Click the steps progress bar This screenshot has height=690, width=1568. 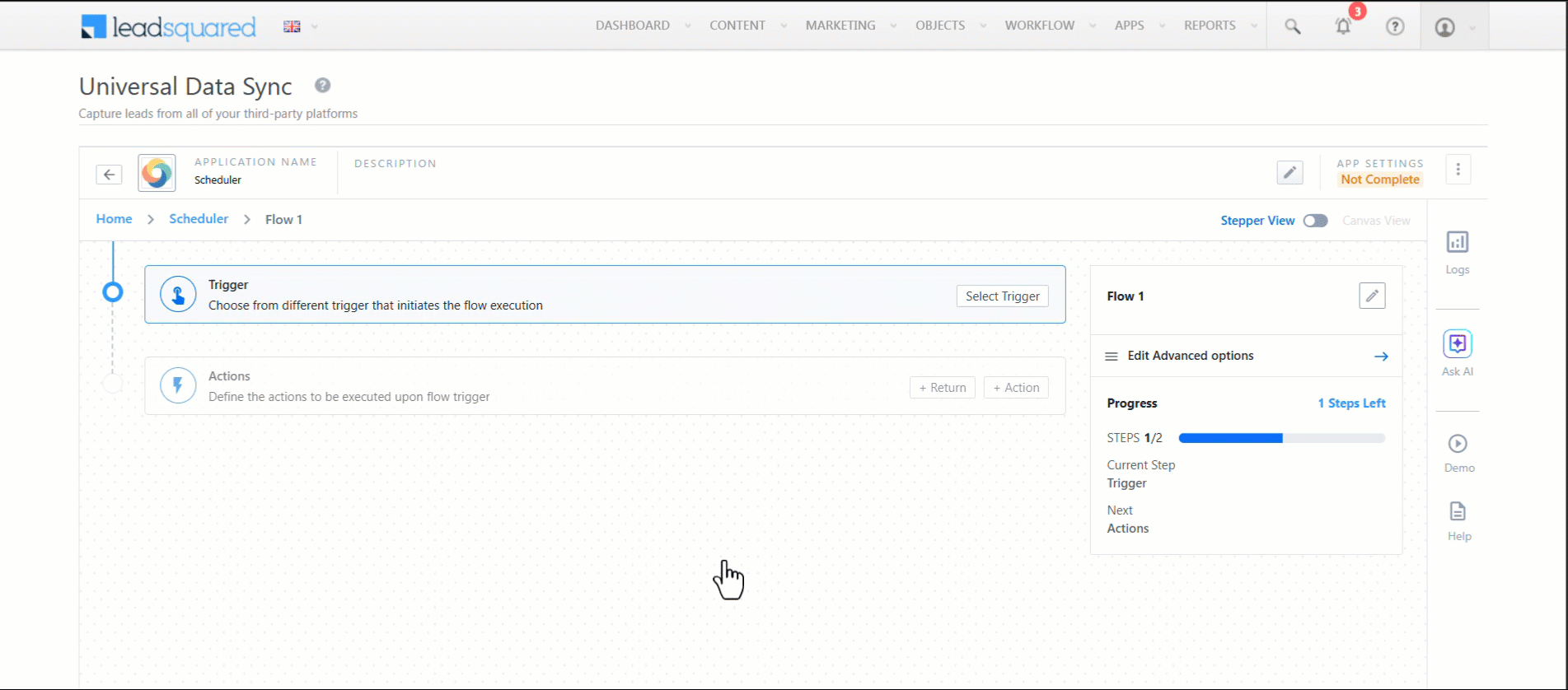coord(1281,438)
